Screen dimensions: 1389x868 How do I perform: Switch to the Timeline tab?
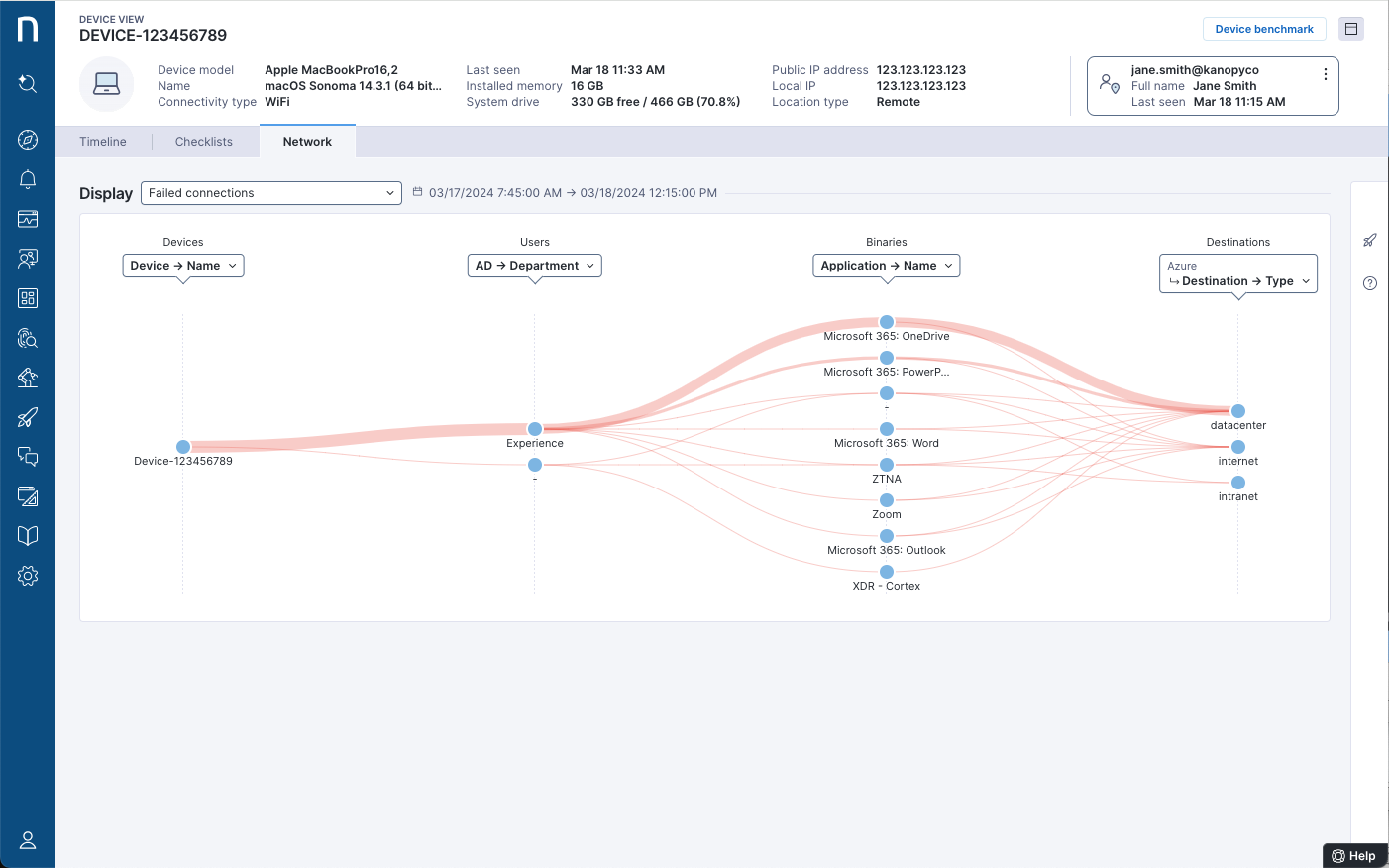[103, 142]
